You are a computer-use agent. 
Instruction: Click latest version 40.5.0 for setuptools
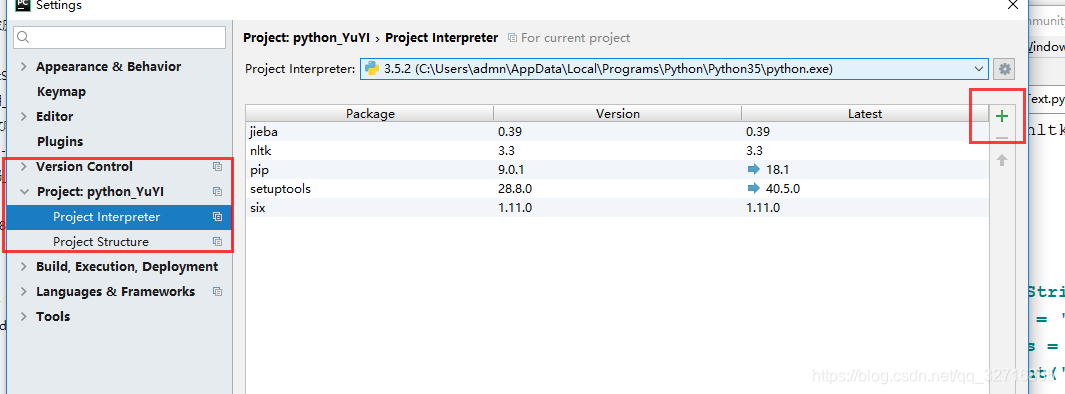(782, 189)
